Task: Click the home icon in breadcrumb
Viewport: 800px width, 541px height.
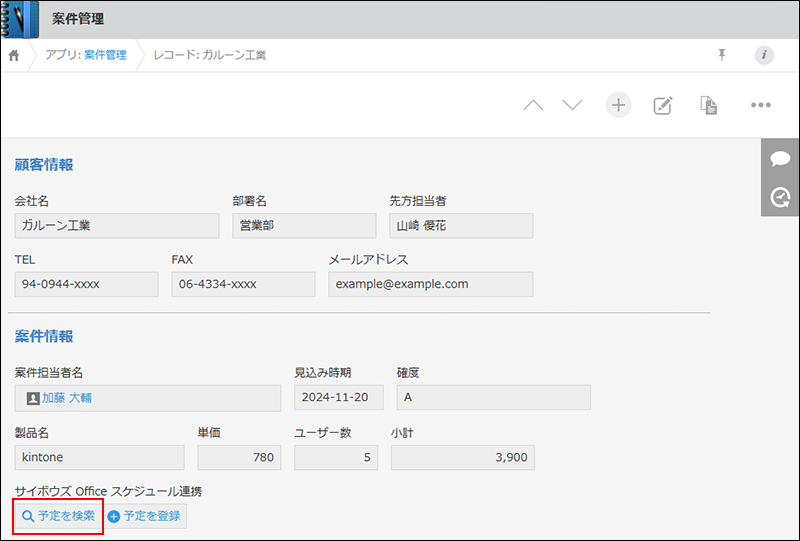Action: [14, 55]
